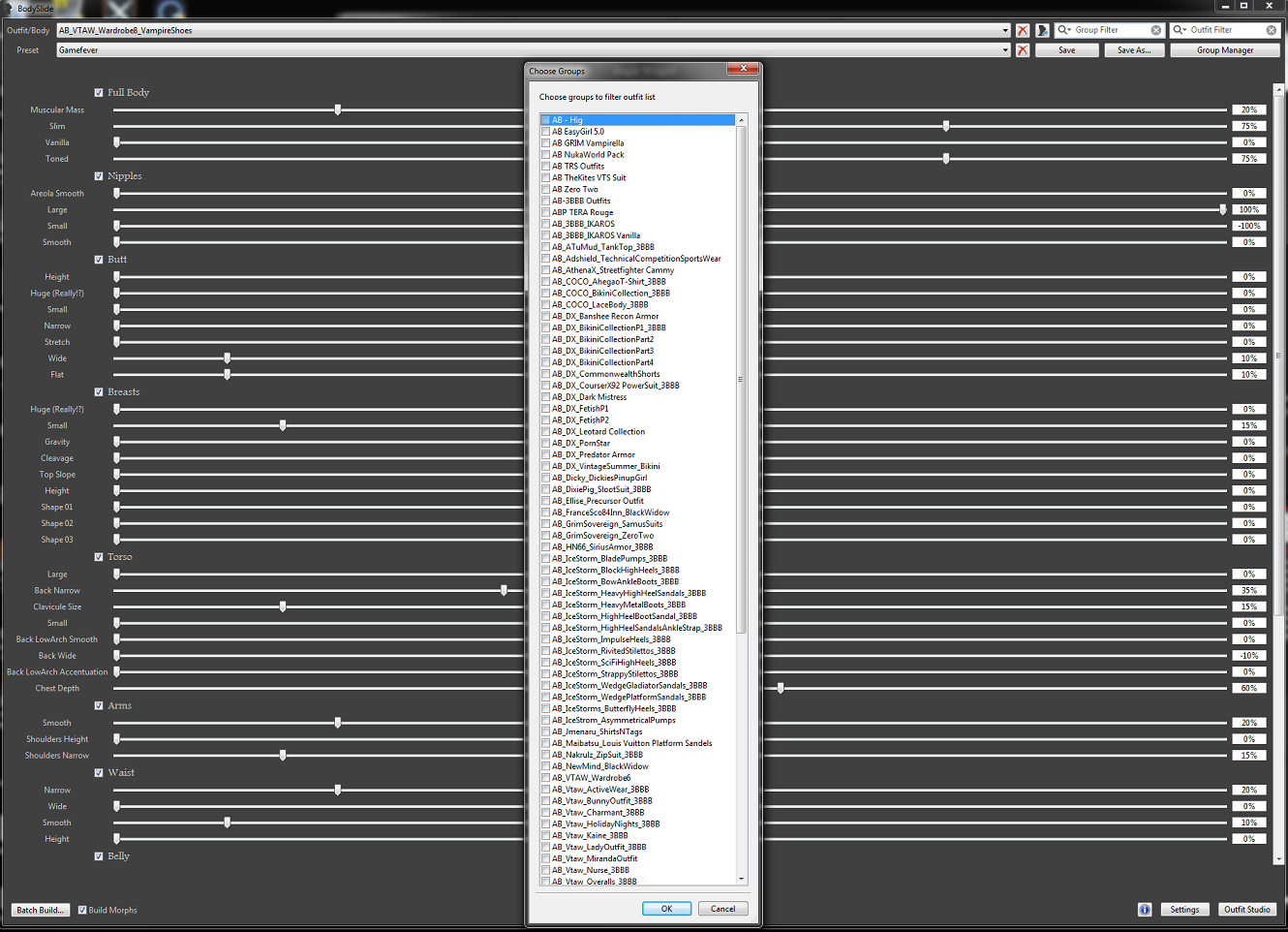This screenshot has height=932, width=1288.
Task: Click the Back Narrow slider handle
Action: 504,590
